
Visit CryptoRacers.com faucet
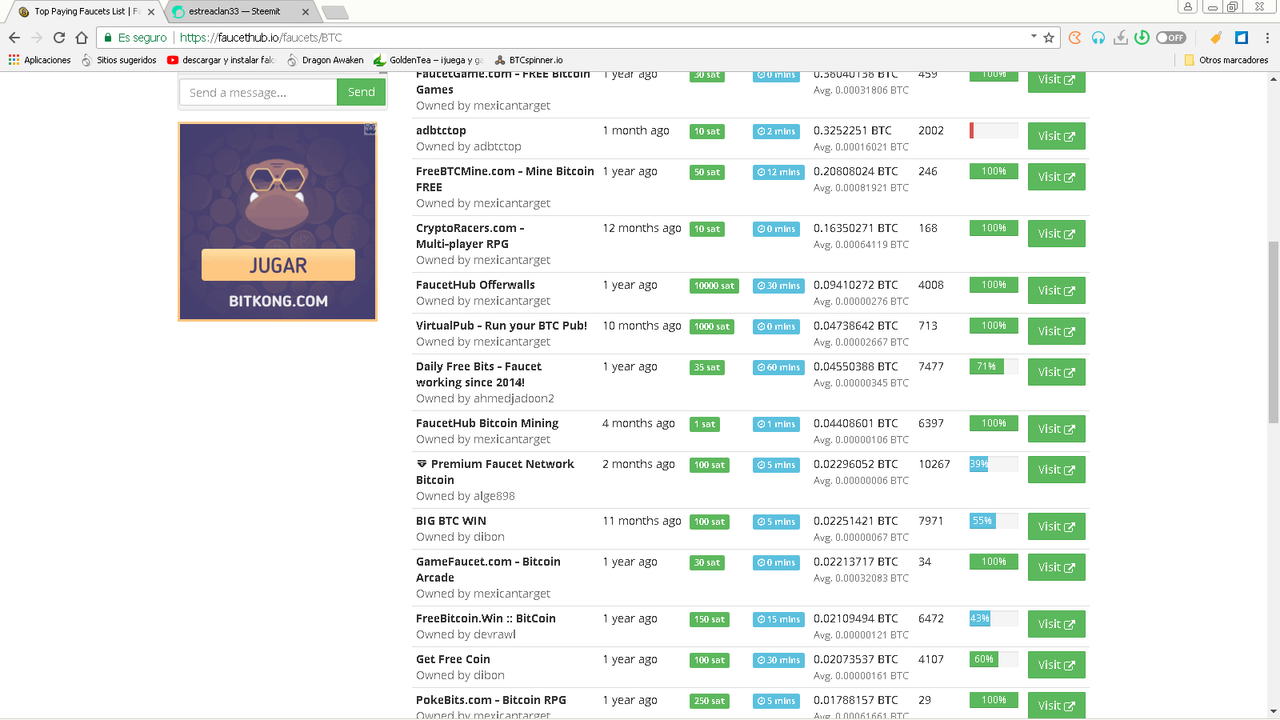1056,234
